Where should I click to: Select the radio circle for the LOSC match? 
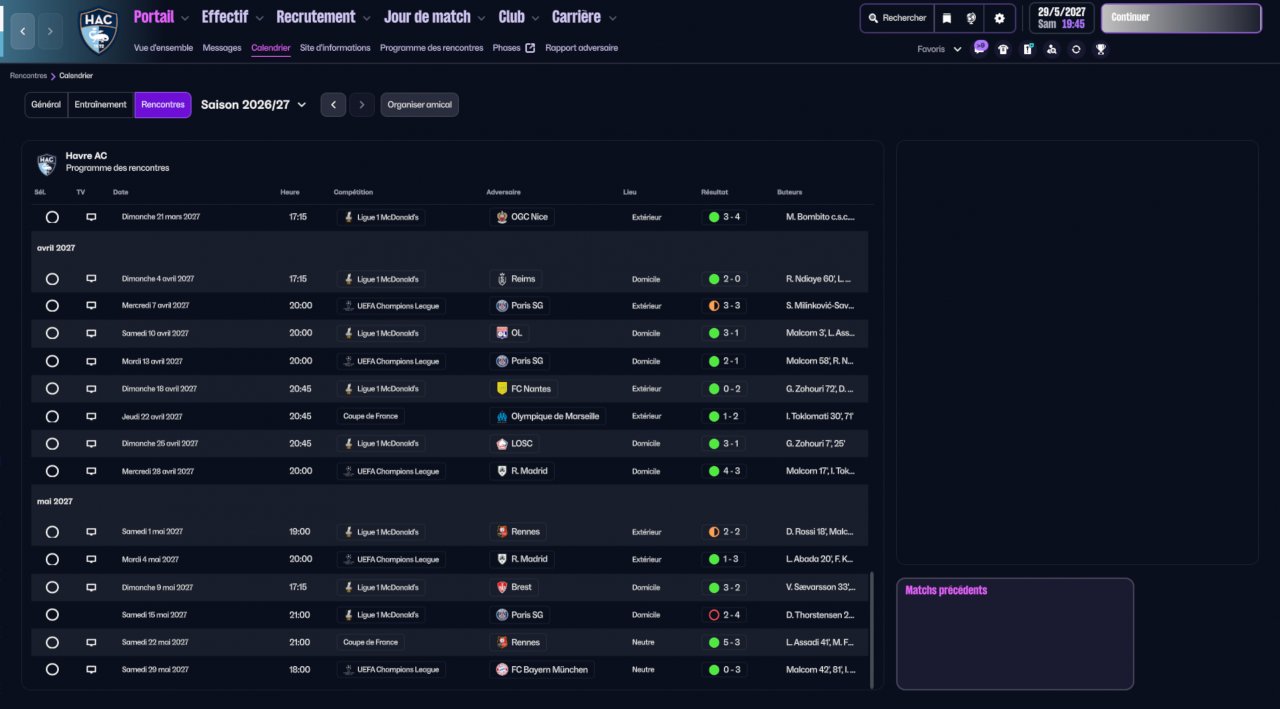click(52, 443)
